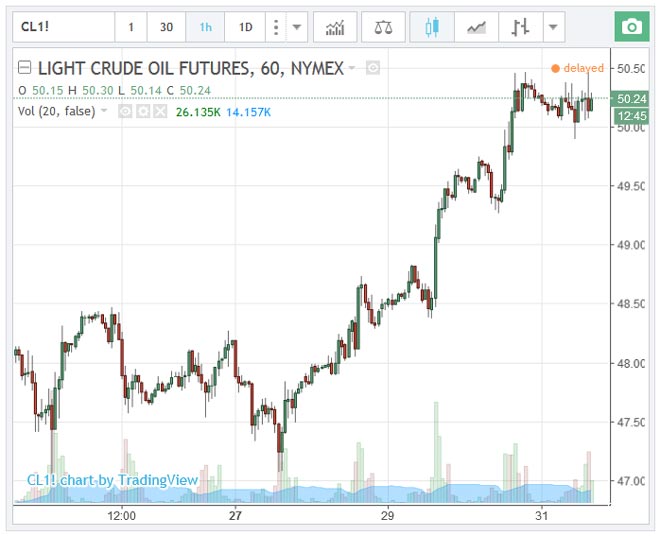
Task: Collapse the chart legend with the minus box
Action: click(25, 68)
